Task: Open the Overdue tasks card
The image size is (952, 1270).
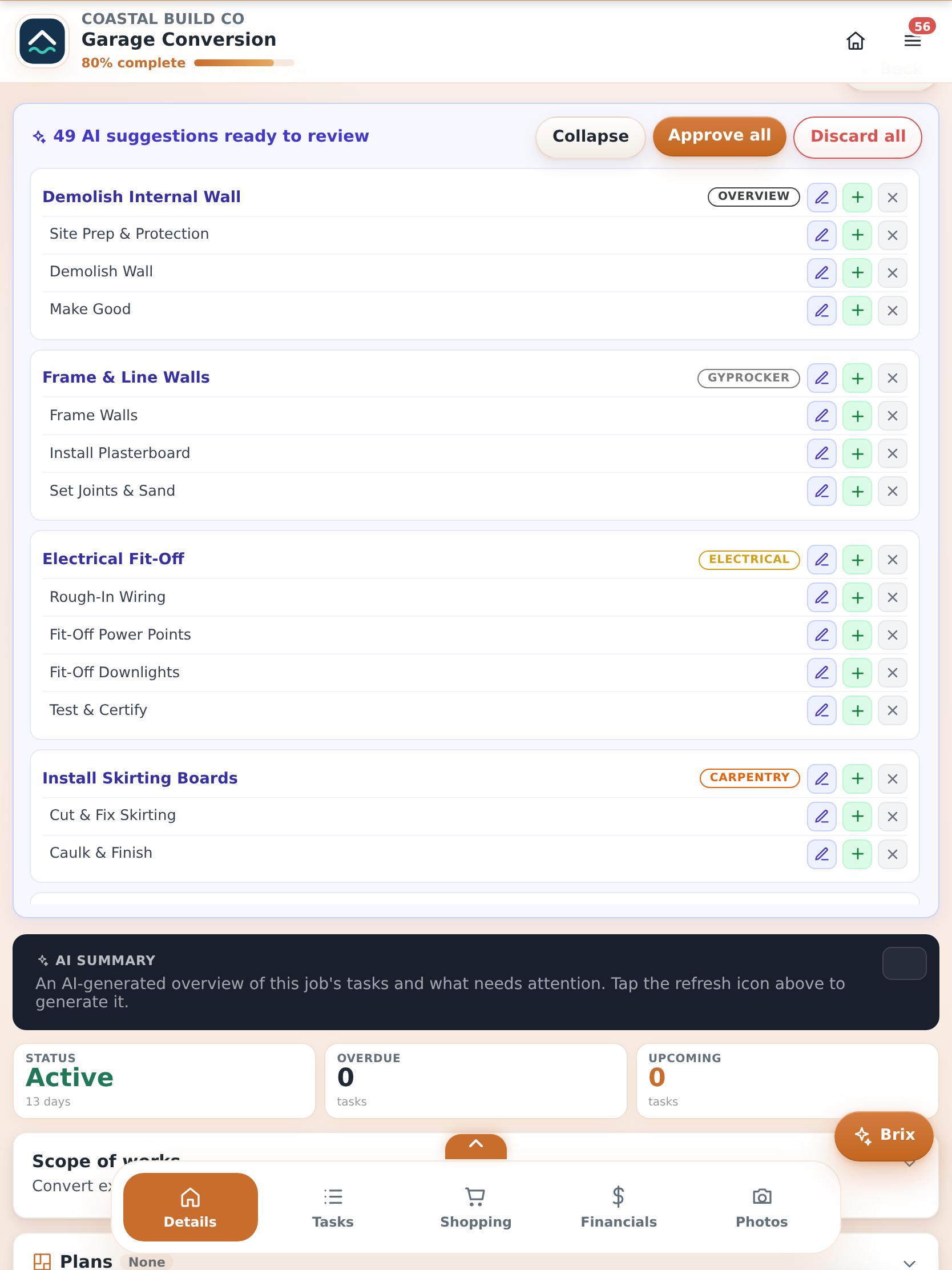Action: pos(475,1081)
